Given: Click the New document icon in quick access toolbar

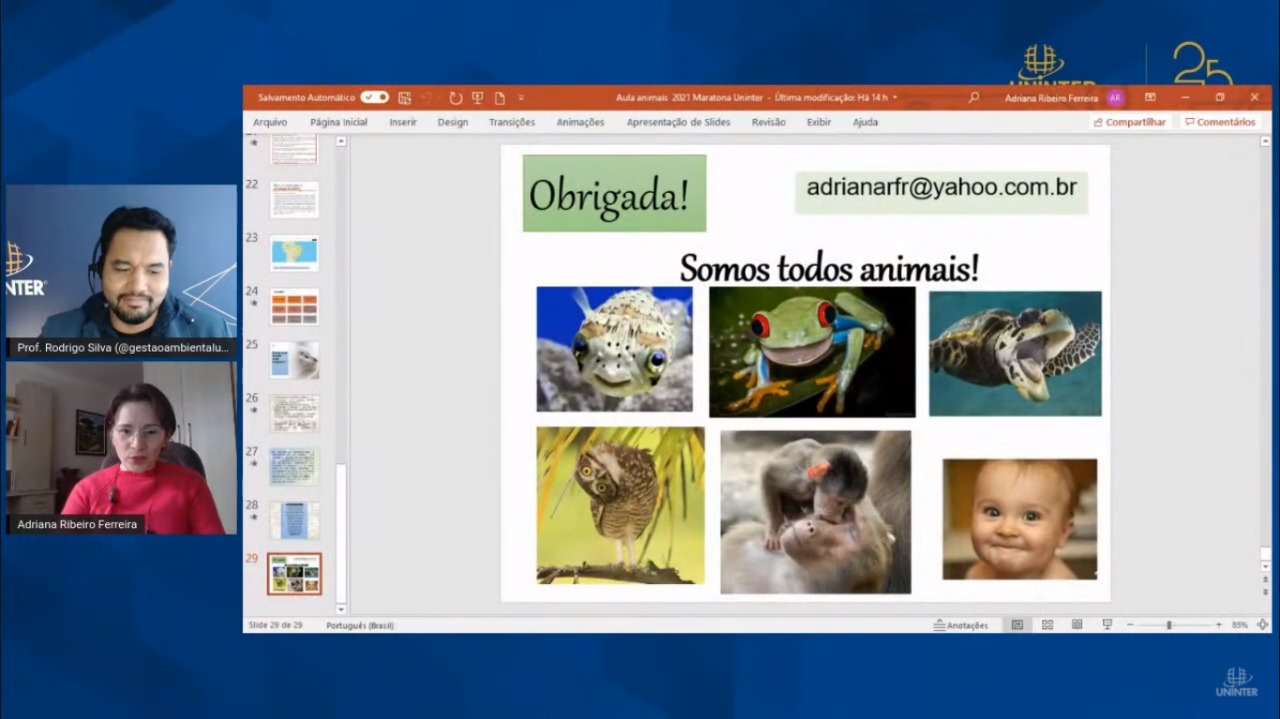Looking at the screenshot, I should (x=499, y=98).
